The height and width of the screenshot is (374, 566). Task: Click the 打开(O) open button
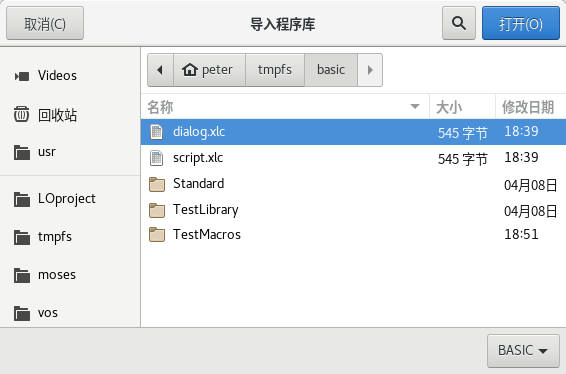[x=521, y=23]
